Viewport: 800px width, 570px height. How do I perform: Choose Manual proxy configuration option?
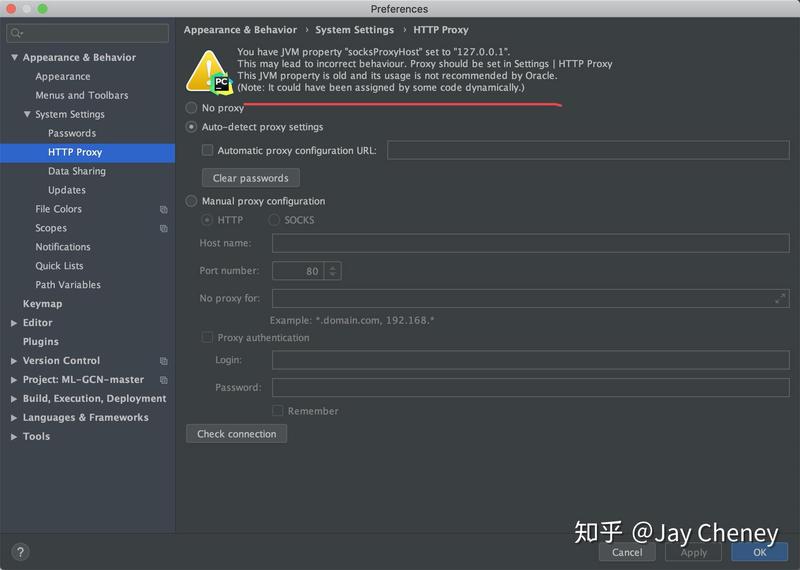(192, 201)
